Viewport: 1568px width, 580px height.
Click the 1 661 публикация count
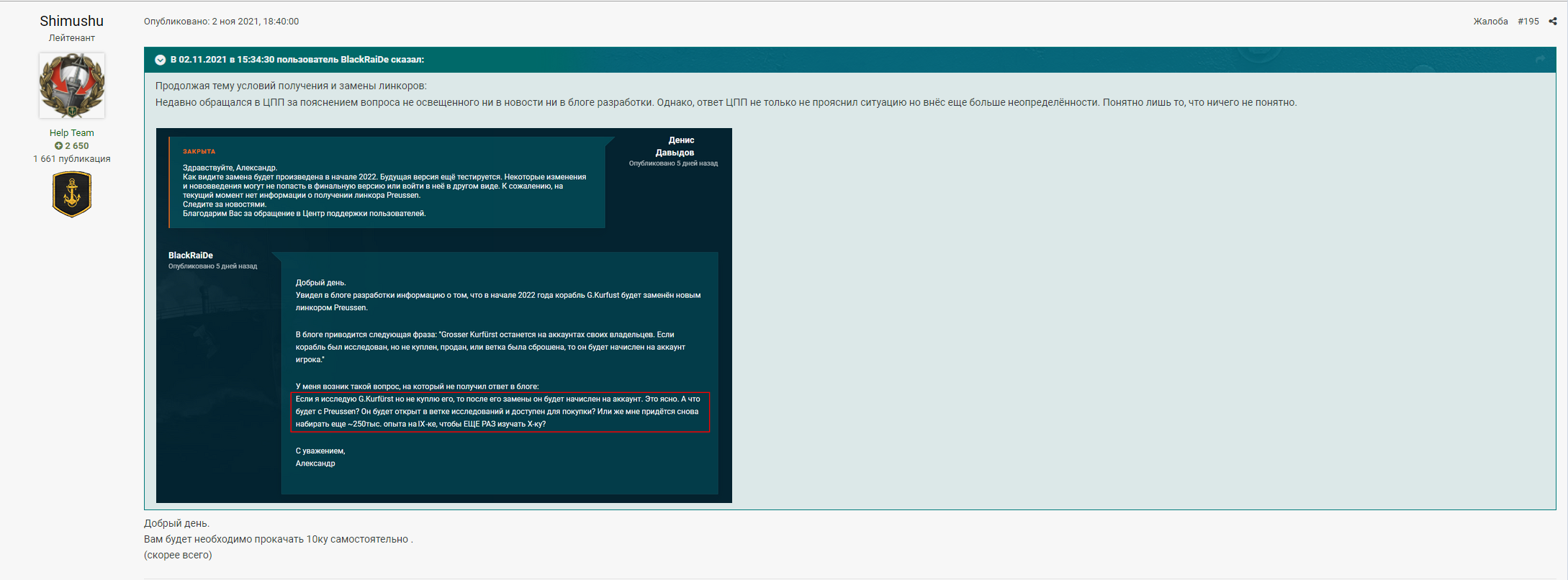[72, 159]
